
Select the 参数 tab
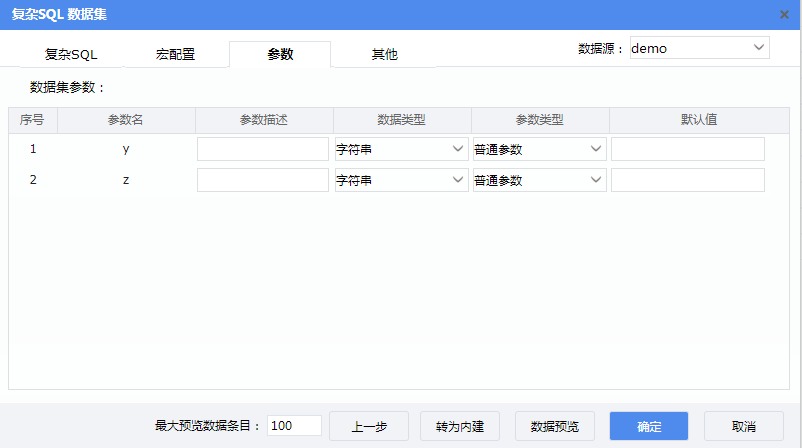point(280,55)
